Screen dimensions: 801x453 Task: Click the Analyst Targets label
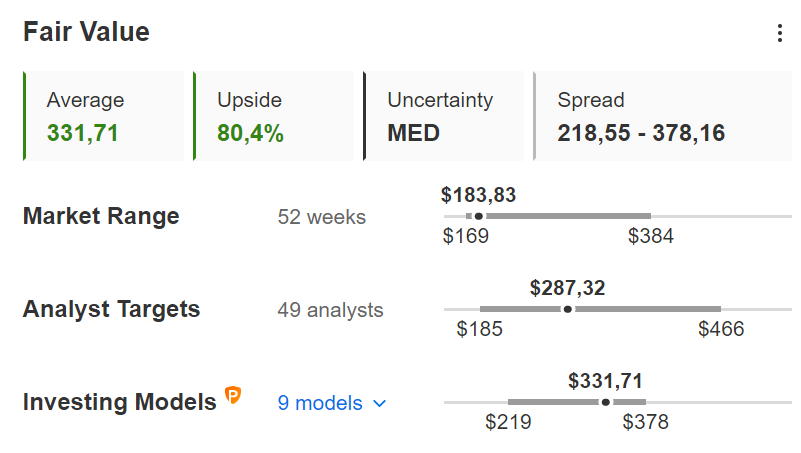[x=111, y=309]
